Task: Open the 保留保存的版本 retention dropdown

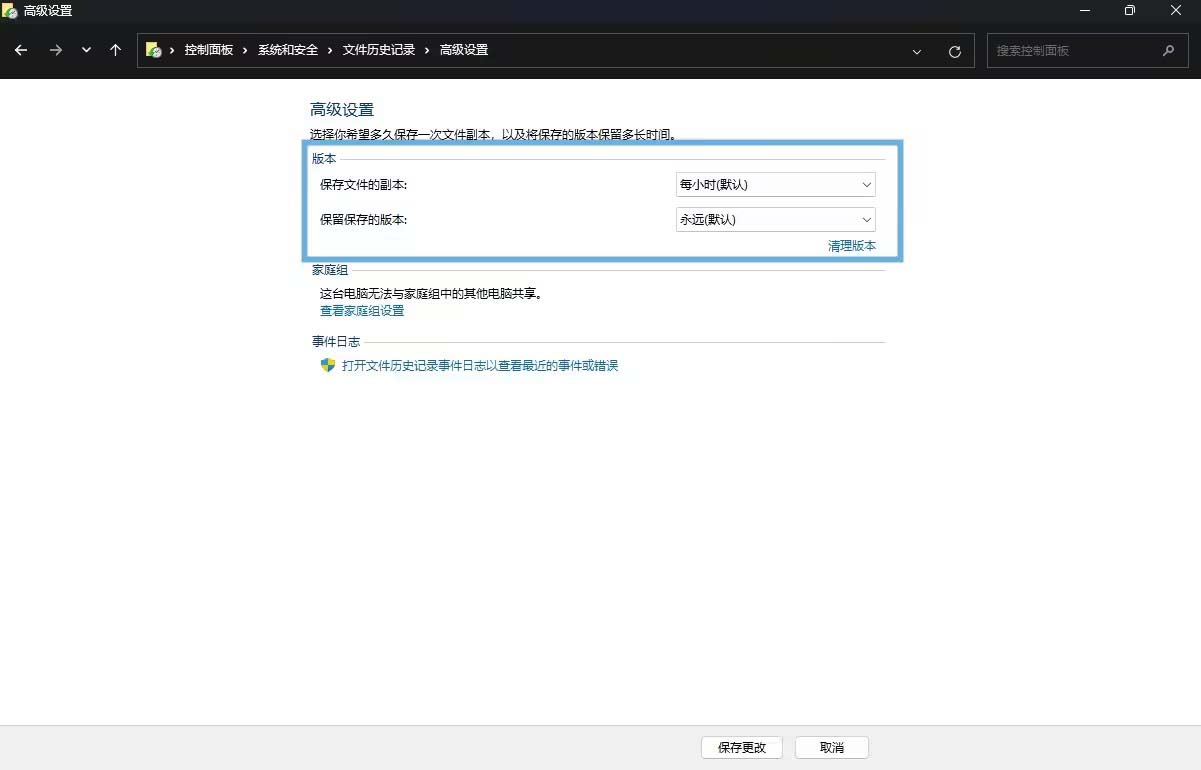Action: click(x=775, y=220)
